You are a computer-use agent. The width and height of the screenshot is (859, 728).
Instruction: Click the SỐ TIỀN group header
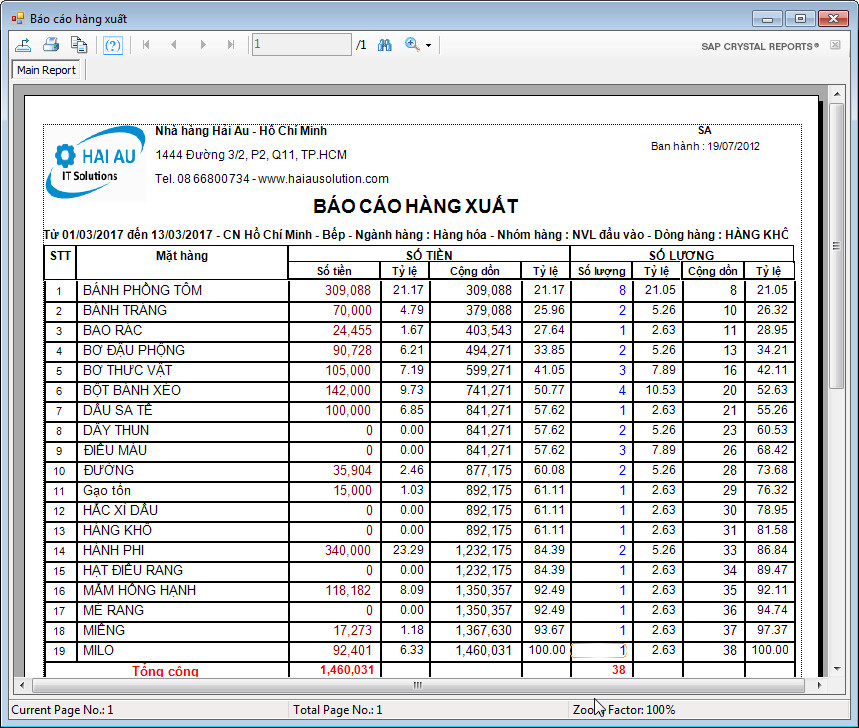[x=429, y=255]
